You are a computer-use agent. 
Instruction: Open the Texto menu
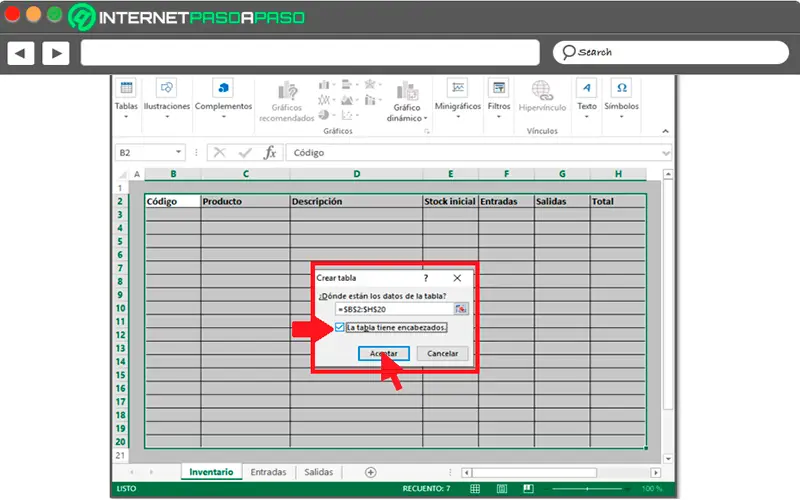(x=586, y=99)
